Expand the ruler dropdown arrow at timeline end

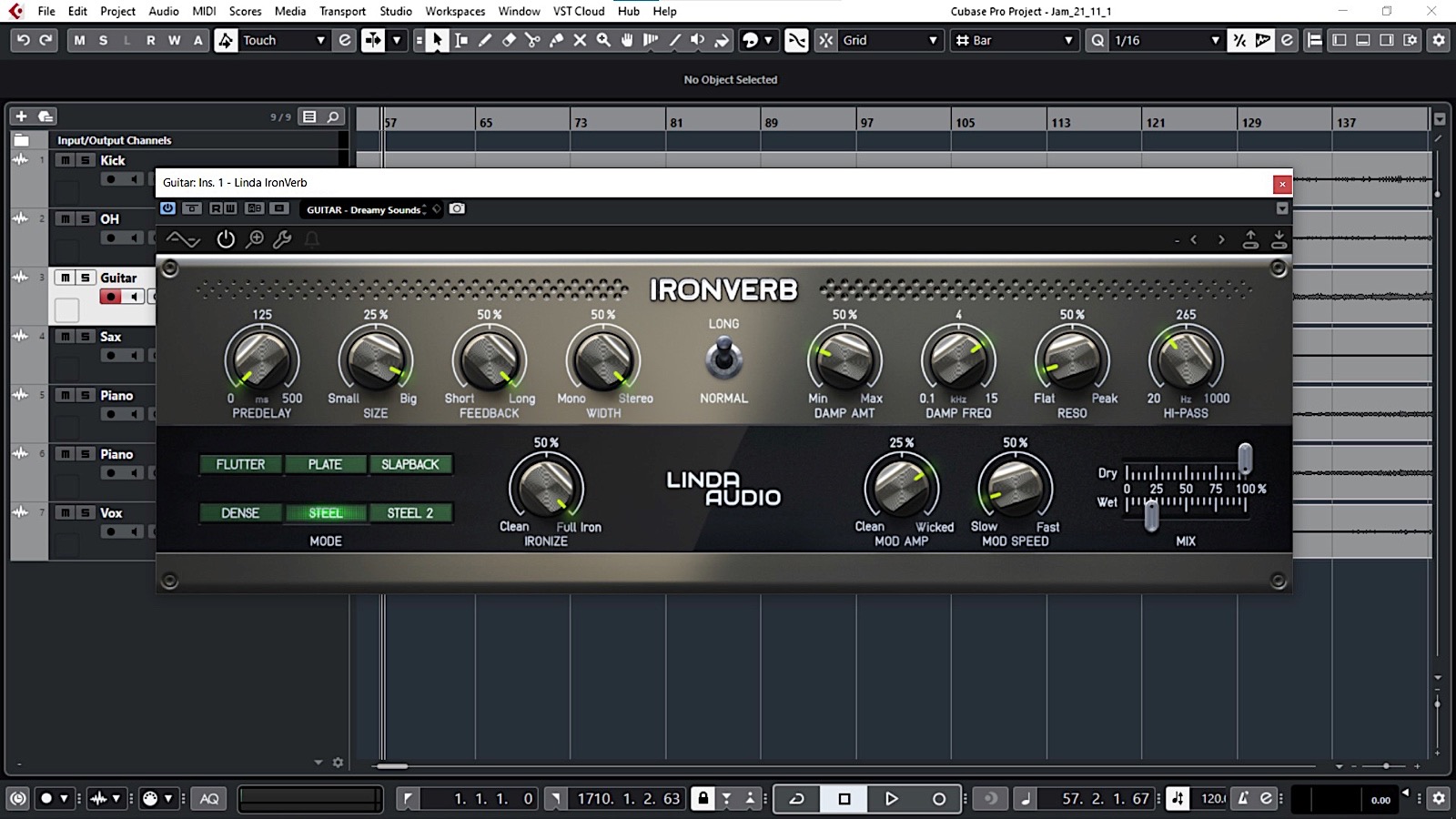coord(1440,119)
